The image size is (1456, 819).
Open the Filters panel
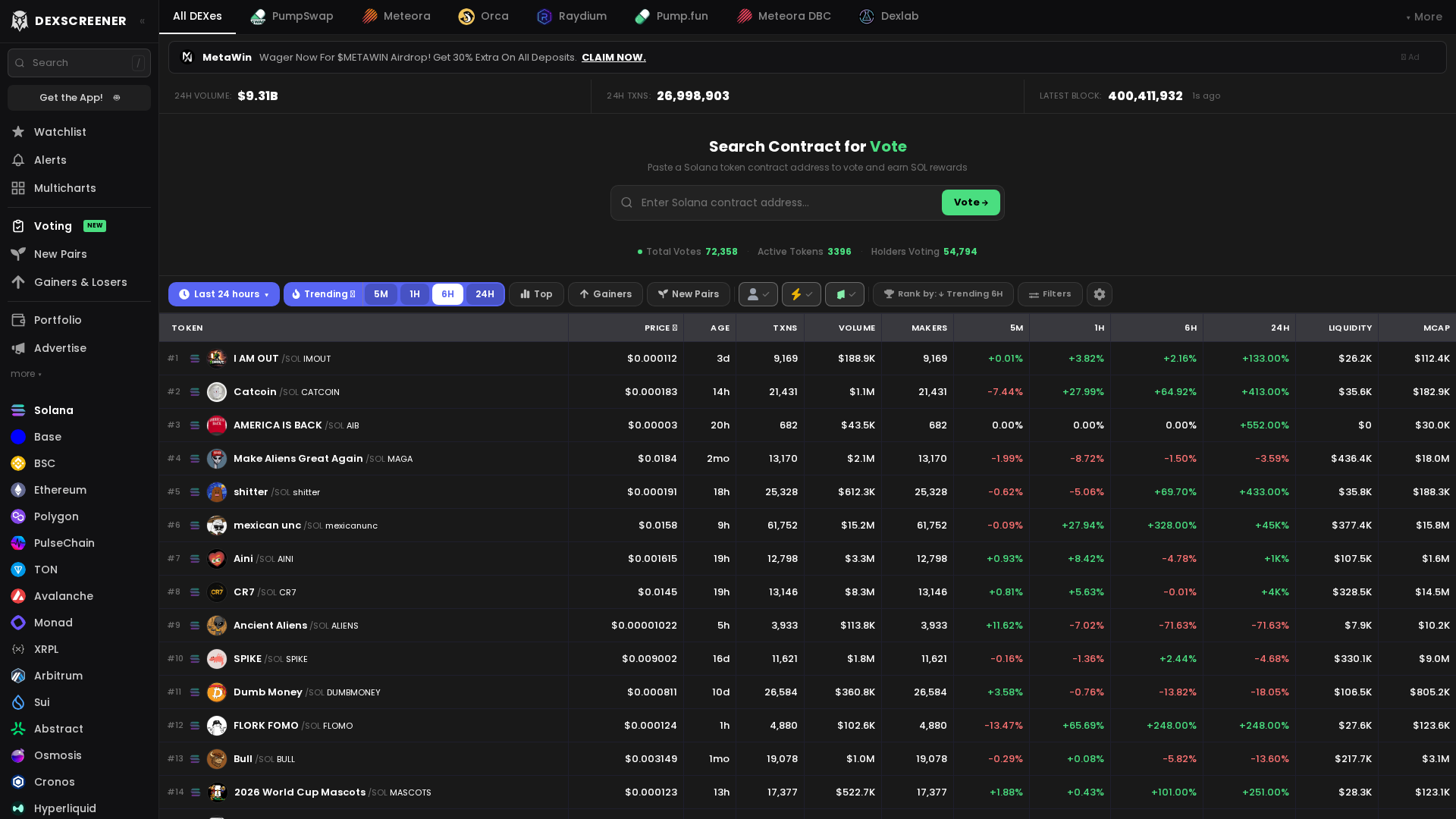[x=1050, y=294]
